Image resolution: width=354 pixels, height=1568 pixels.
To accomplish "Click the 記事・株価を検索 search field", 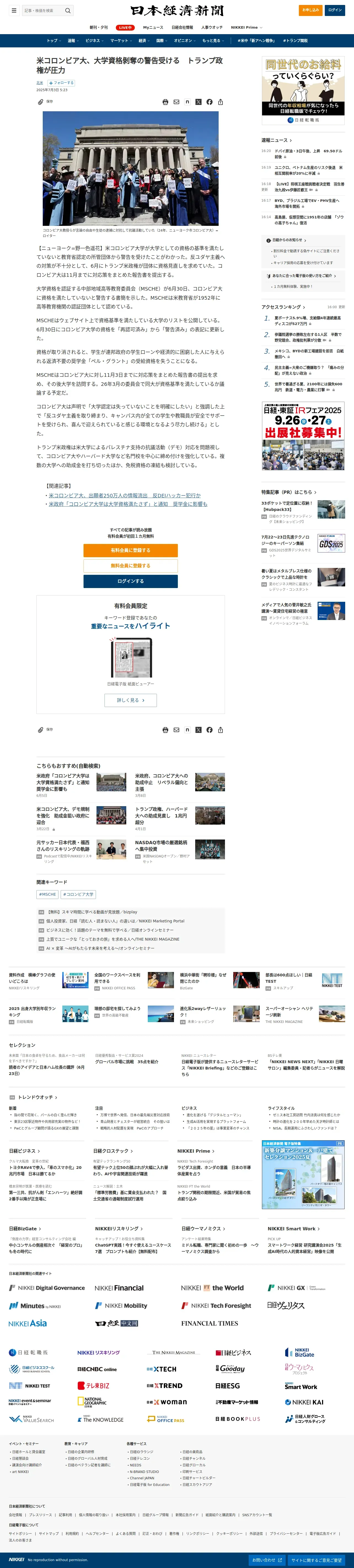I will click(x=43, y=10).
